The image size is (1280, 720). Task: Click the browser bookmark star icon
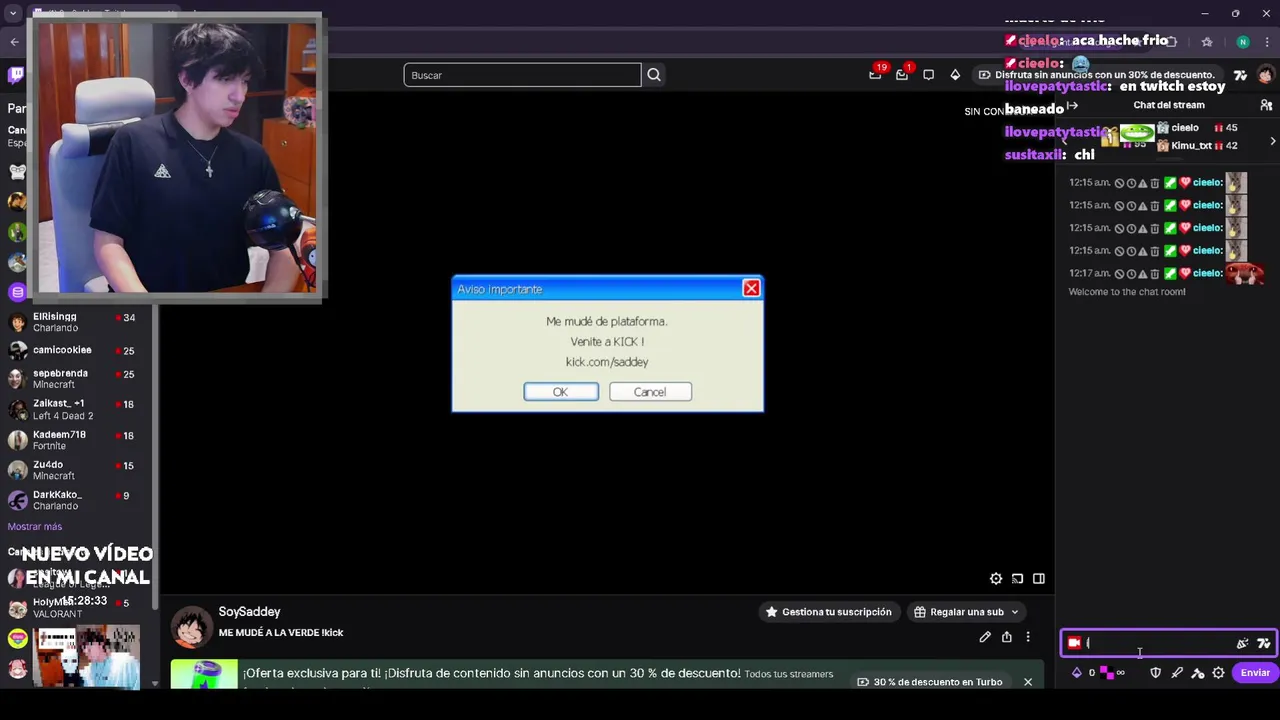[x=1207, y=42]
